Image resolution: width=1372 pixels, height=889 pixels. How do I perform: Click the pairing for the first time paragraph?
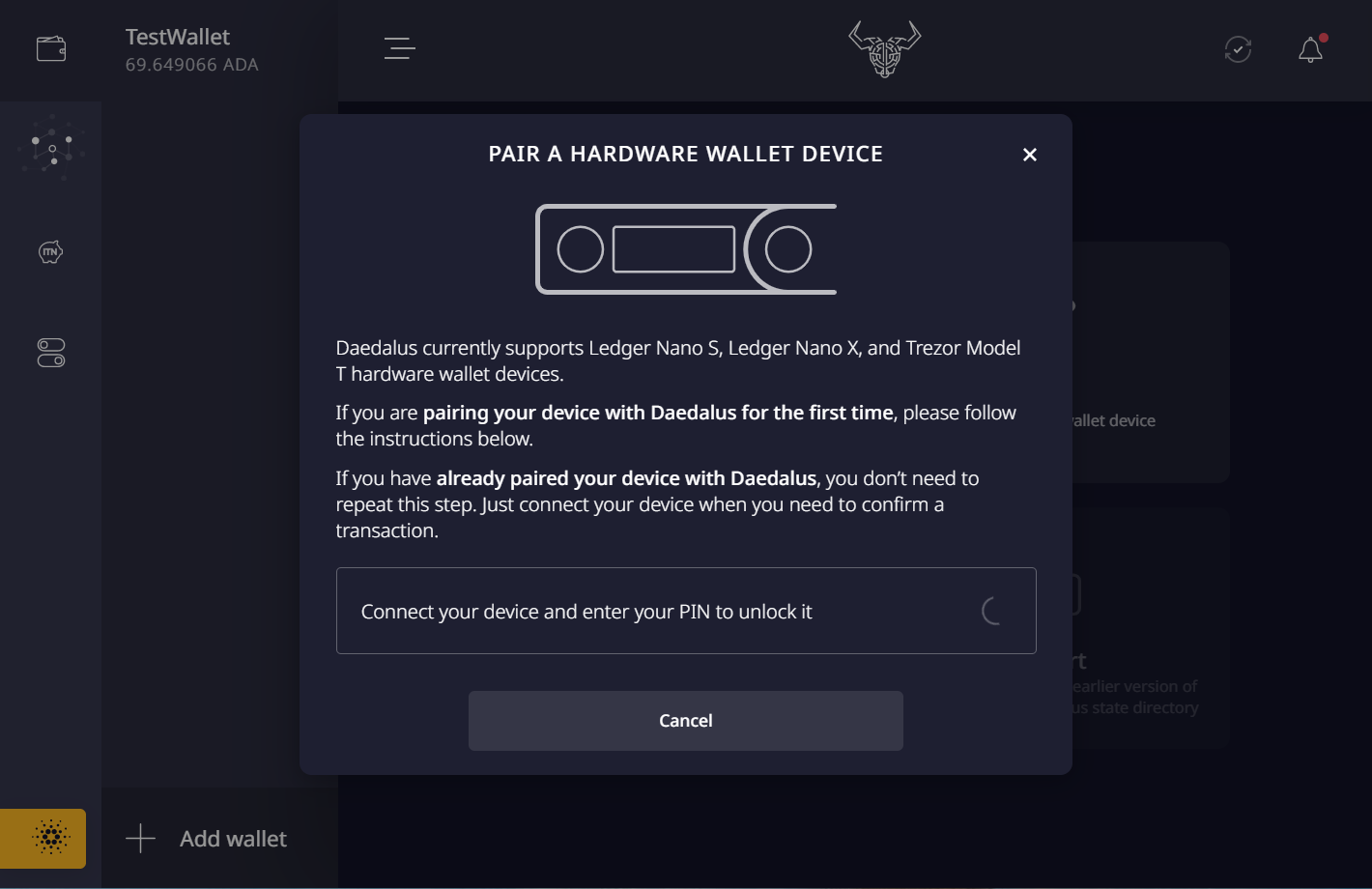tap(675, 425)
